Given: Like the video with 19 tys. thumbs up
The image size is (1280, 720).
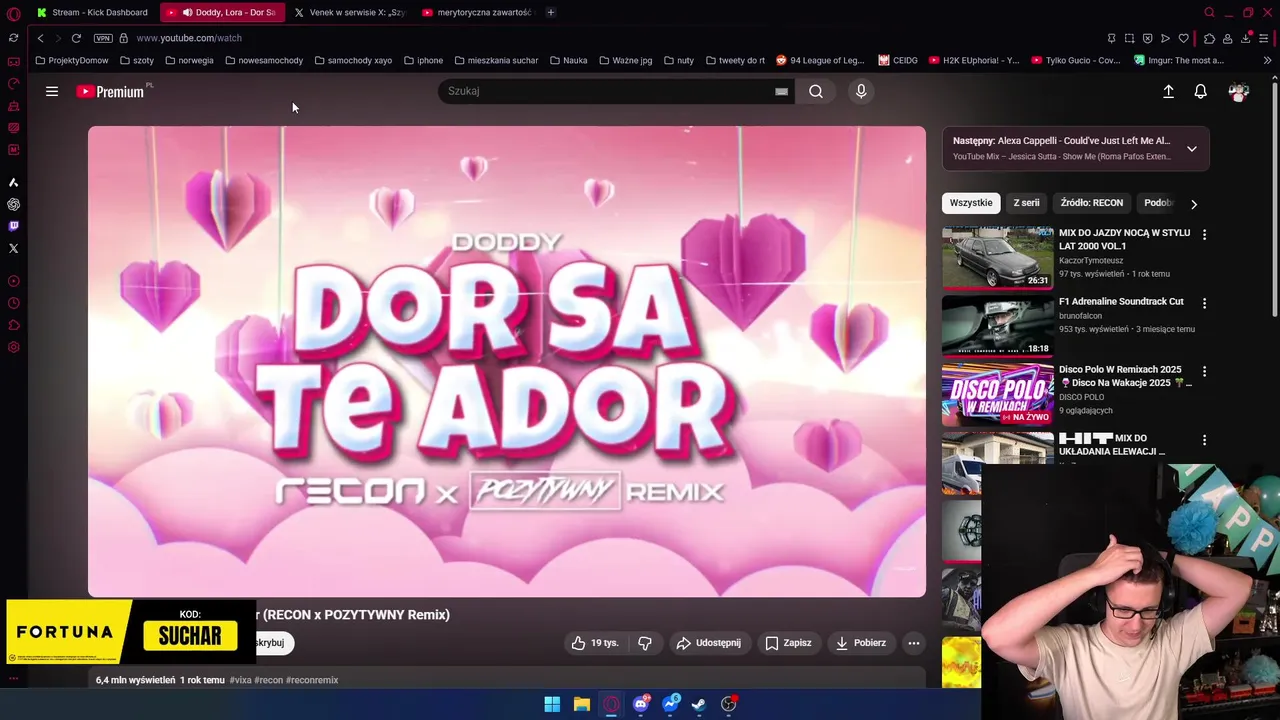Looking at the screenshot, I should 595,643.
